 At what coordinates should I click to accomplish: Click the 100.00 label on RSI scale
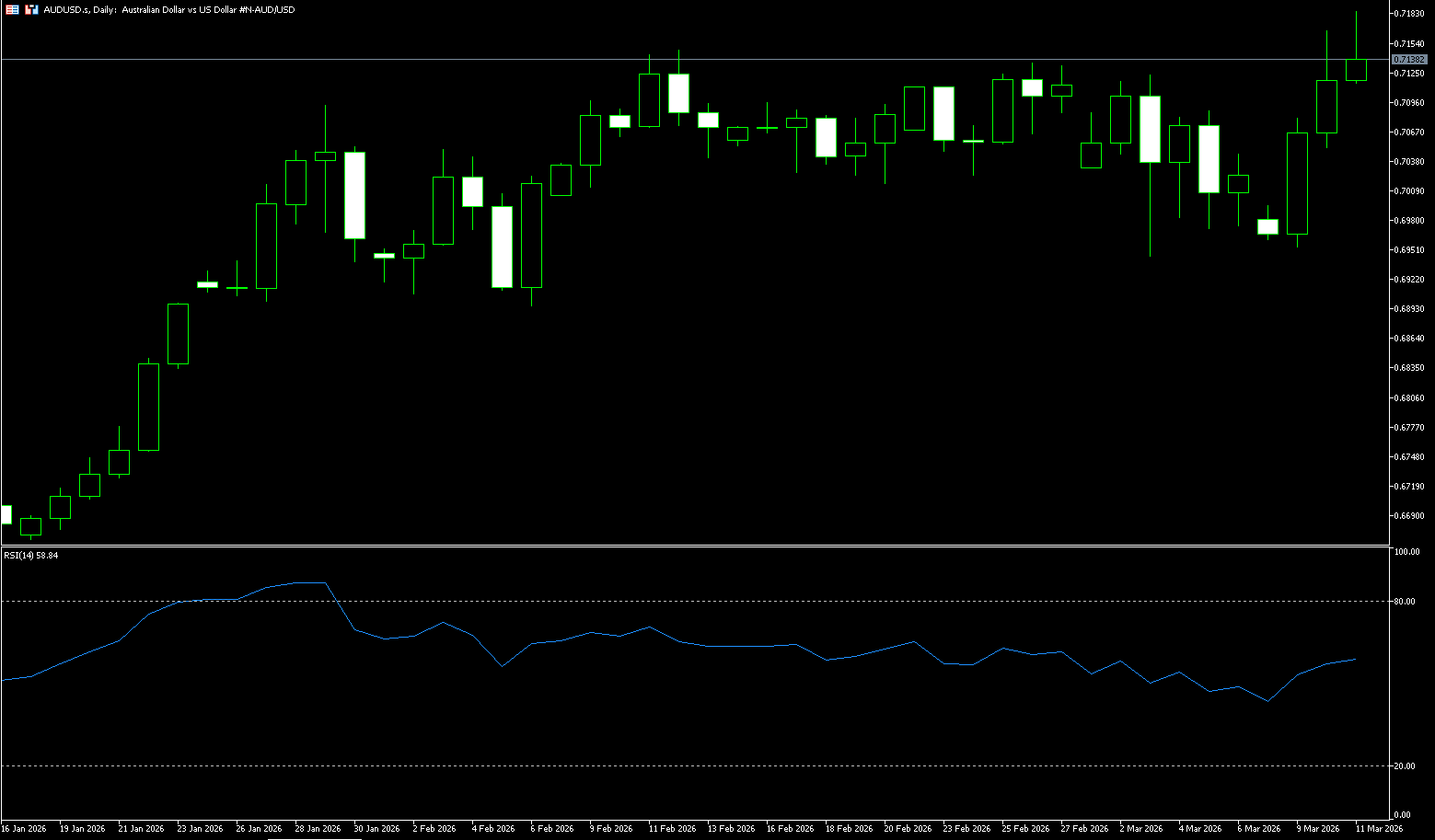click(1407, 552)
